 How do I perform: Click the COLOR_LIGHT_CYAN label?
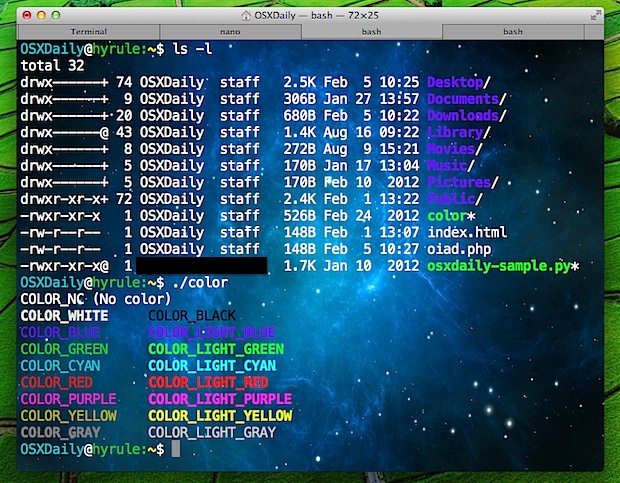212,366
